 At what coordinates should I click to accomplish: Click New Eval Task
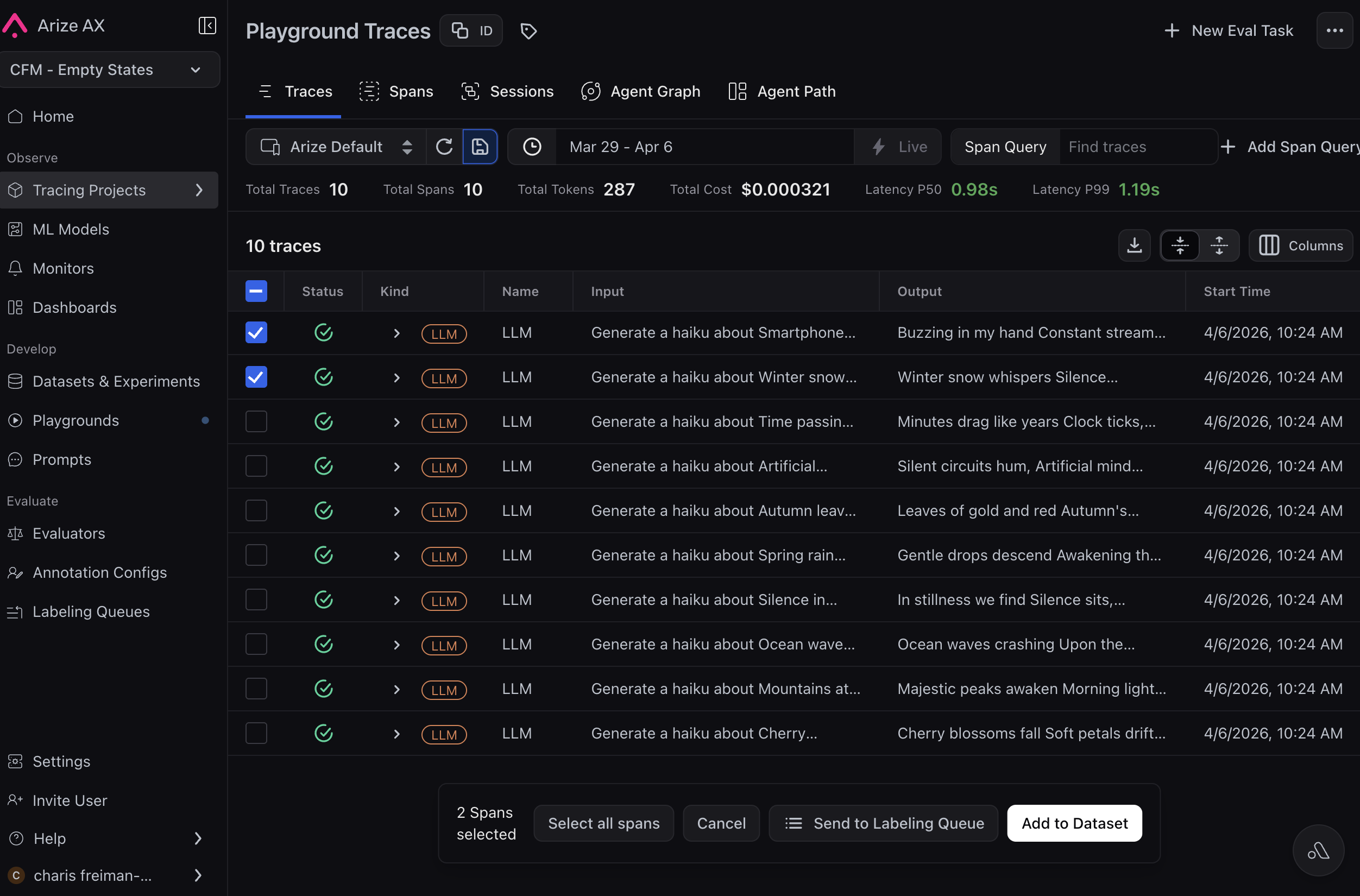1229,30
